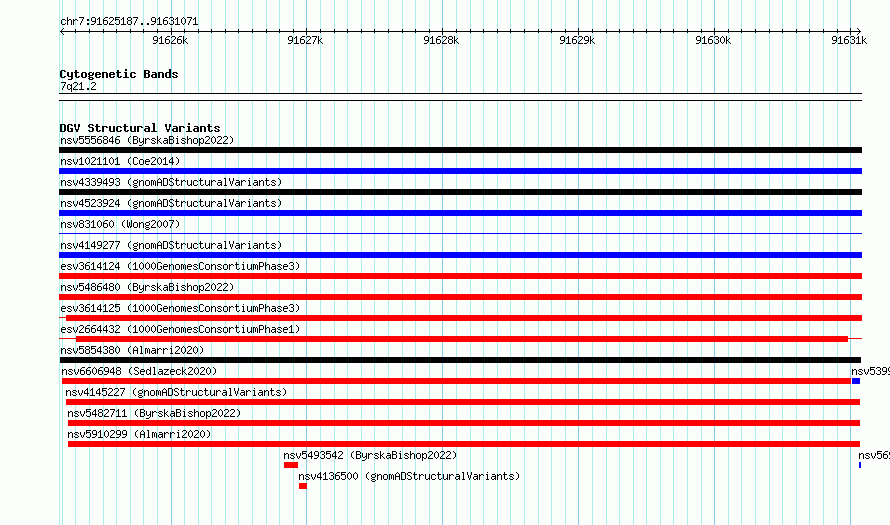The height and width of the screenshot is (525, 890).
Task: Click the 91627k ruler position
Action: click(x=305, y=40)
